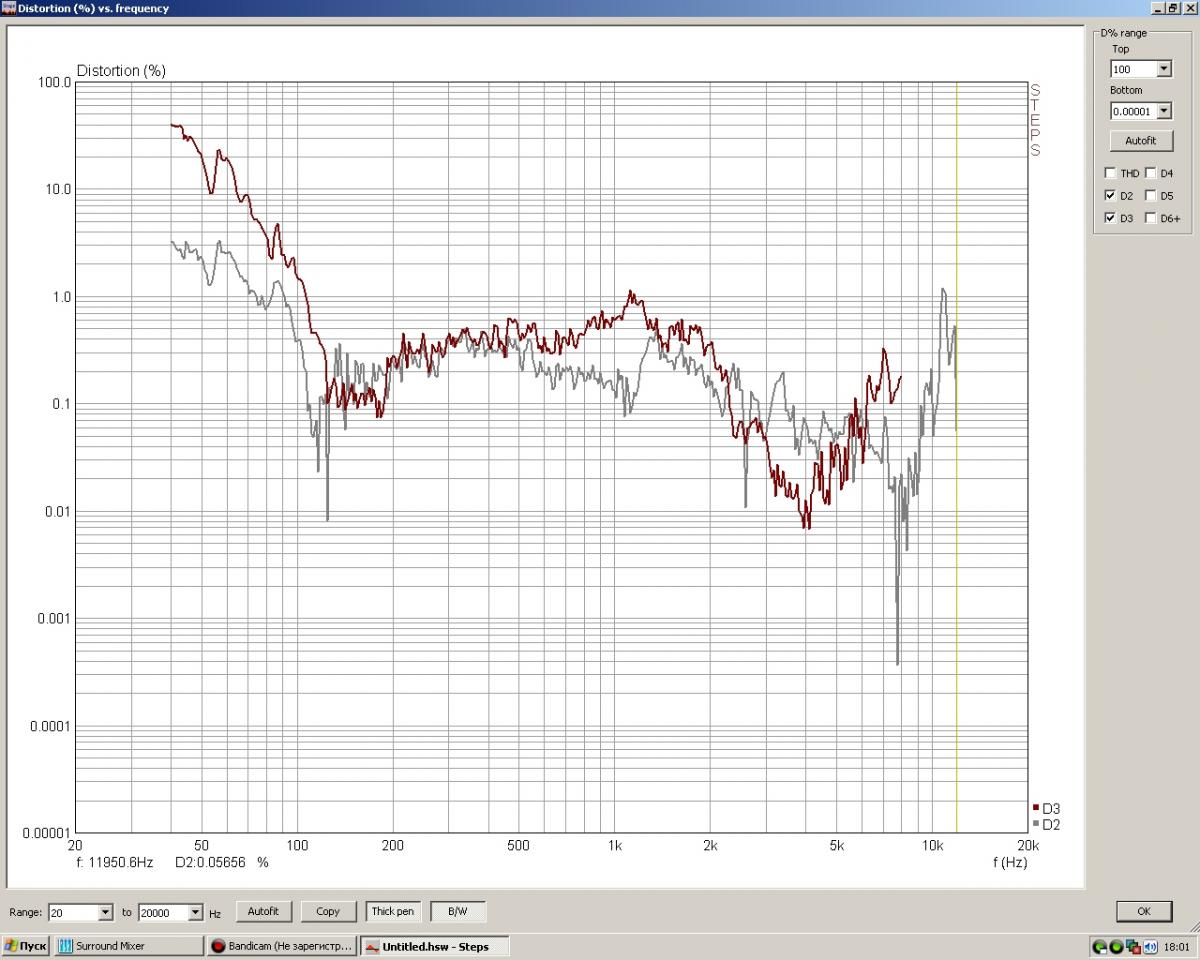1200x960 pixels.
Task: Click the network computers tray icon
Action: [x=1133, y=946]
